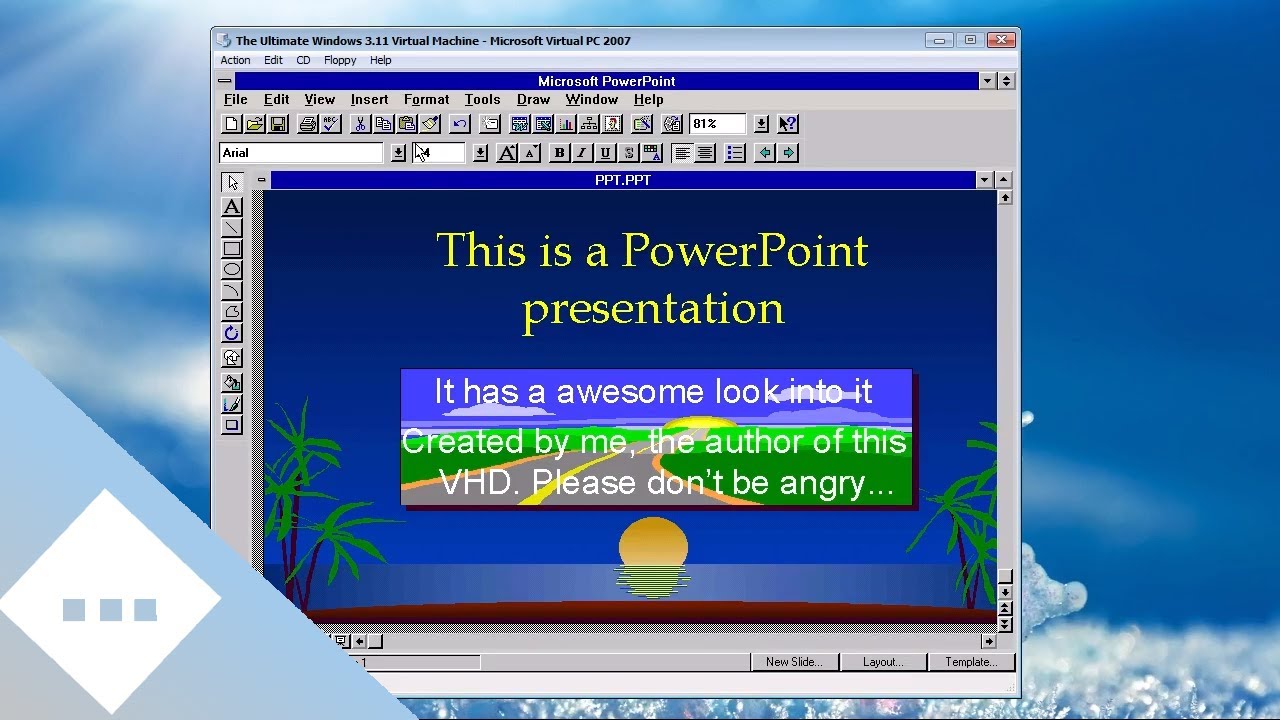Click the Increase Font Size icon

[x=507, y=153]
